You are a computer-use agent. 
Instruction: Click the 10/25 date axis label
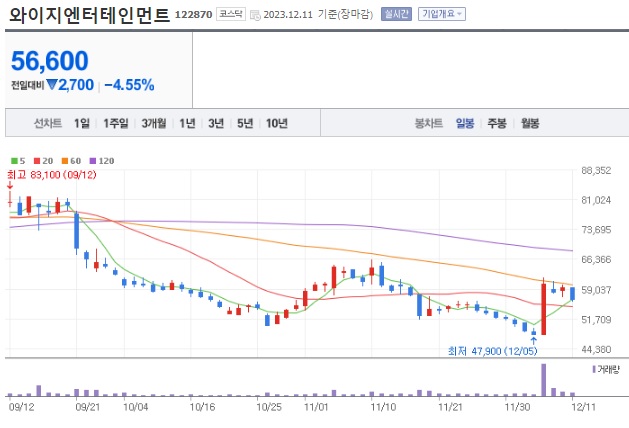click(269, 407)
